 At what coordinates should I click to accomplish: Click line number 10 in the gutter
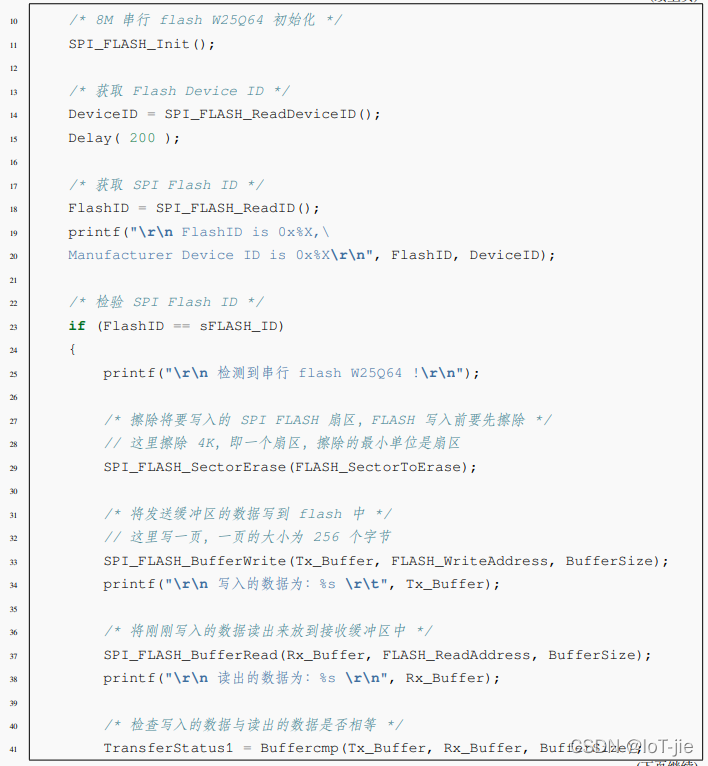[x=12, y=21]
